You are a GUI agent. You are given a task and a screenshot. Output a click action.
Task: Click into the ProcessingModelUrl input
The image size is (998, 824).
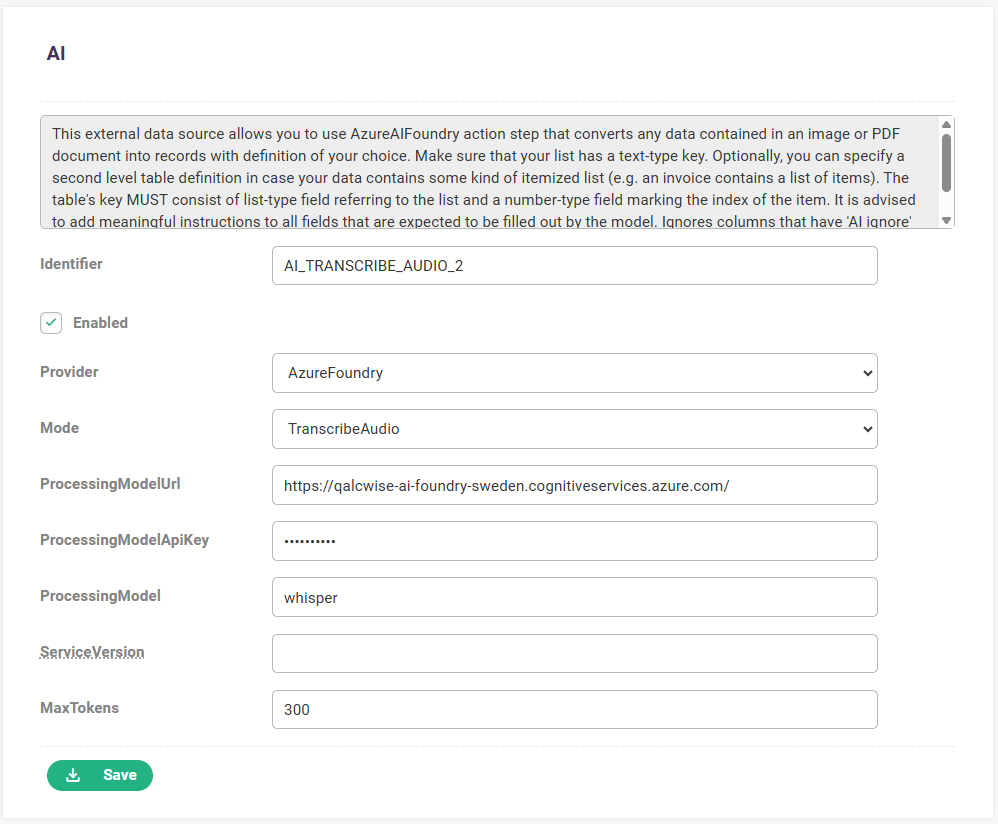click(575, 485)
